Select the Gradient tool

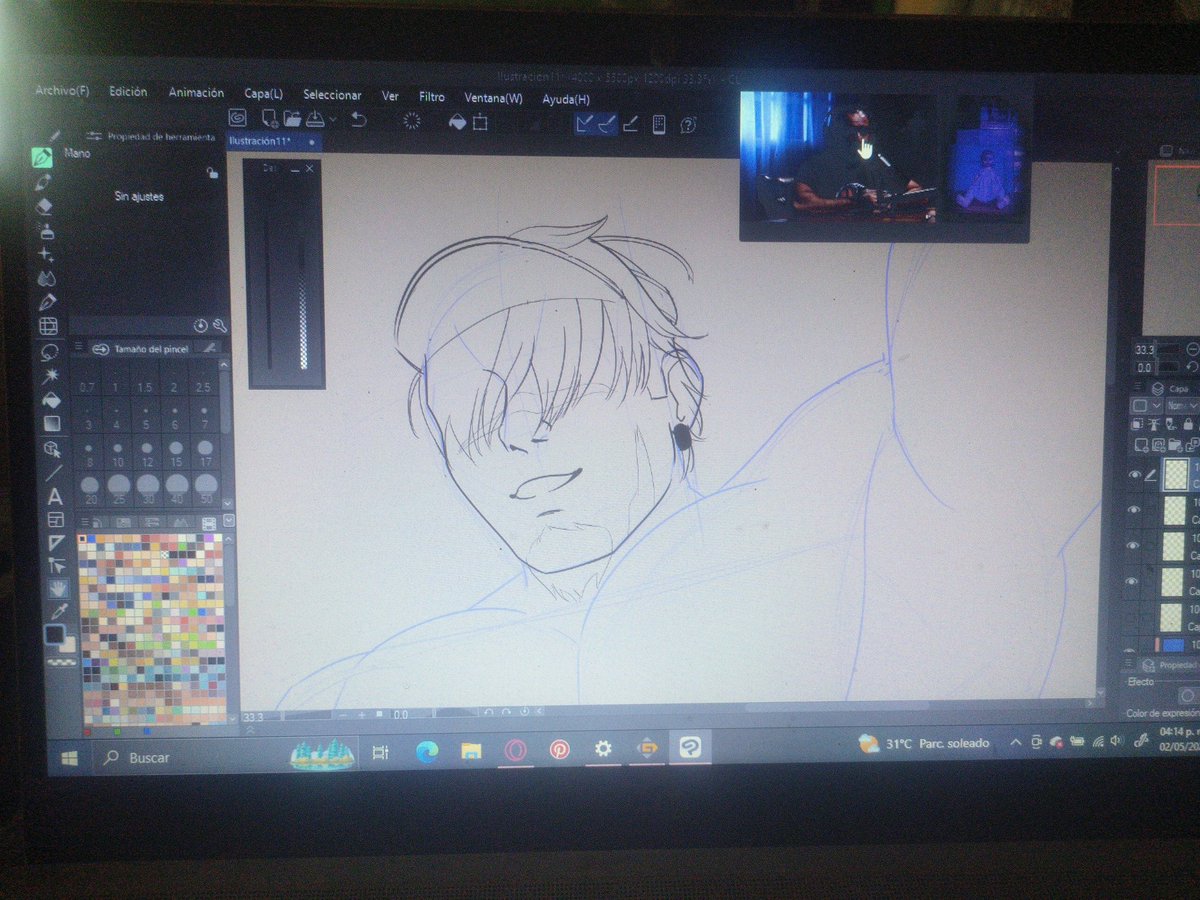tap(52, 423)
